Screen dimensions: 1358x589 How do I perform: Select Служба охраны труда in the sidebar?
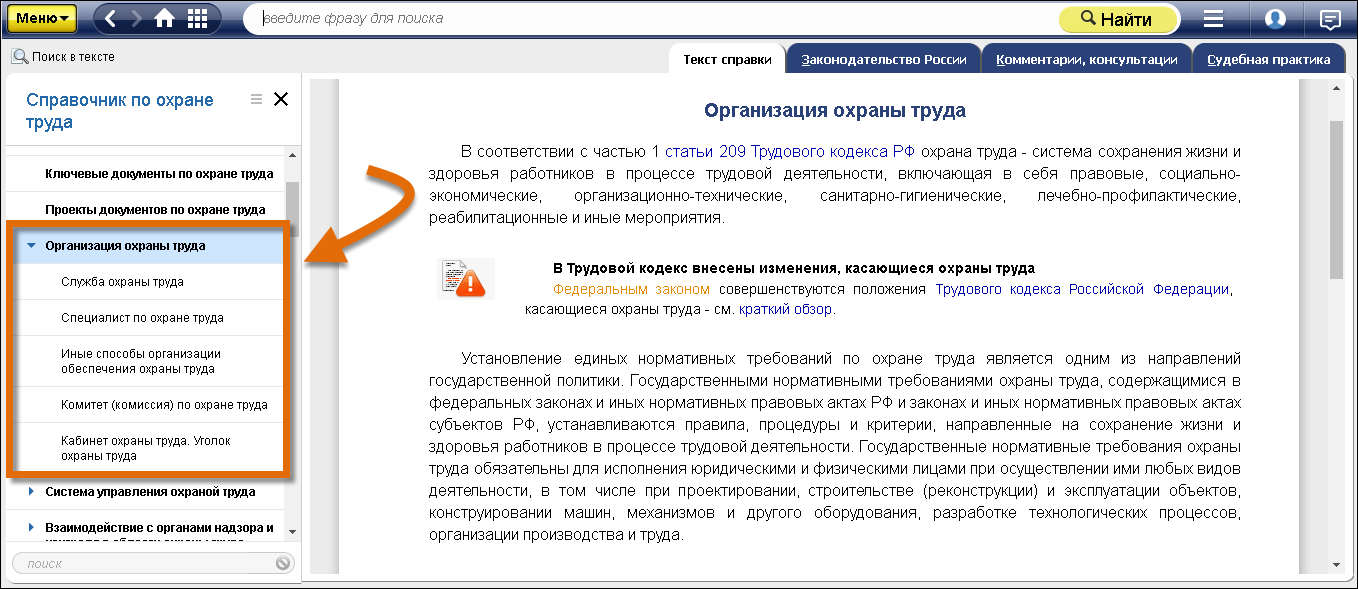pyautogui.click(x=122, y=282)
